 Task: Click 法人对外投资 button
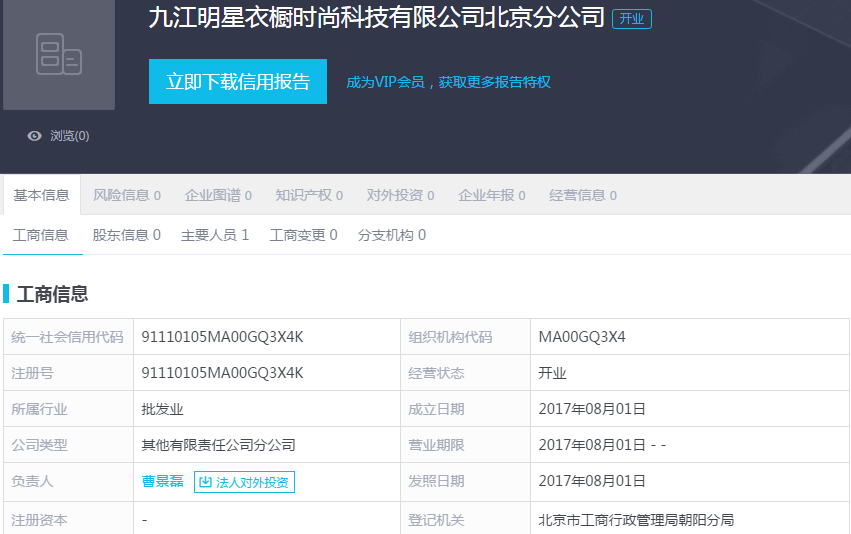point(244,482)
